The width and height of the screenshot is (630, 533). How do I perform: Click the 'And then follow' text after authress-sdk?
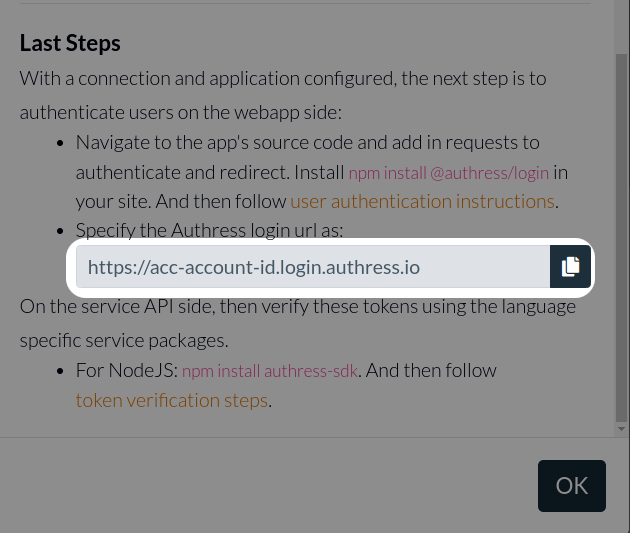[432, 371]
